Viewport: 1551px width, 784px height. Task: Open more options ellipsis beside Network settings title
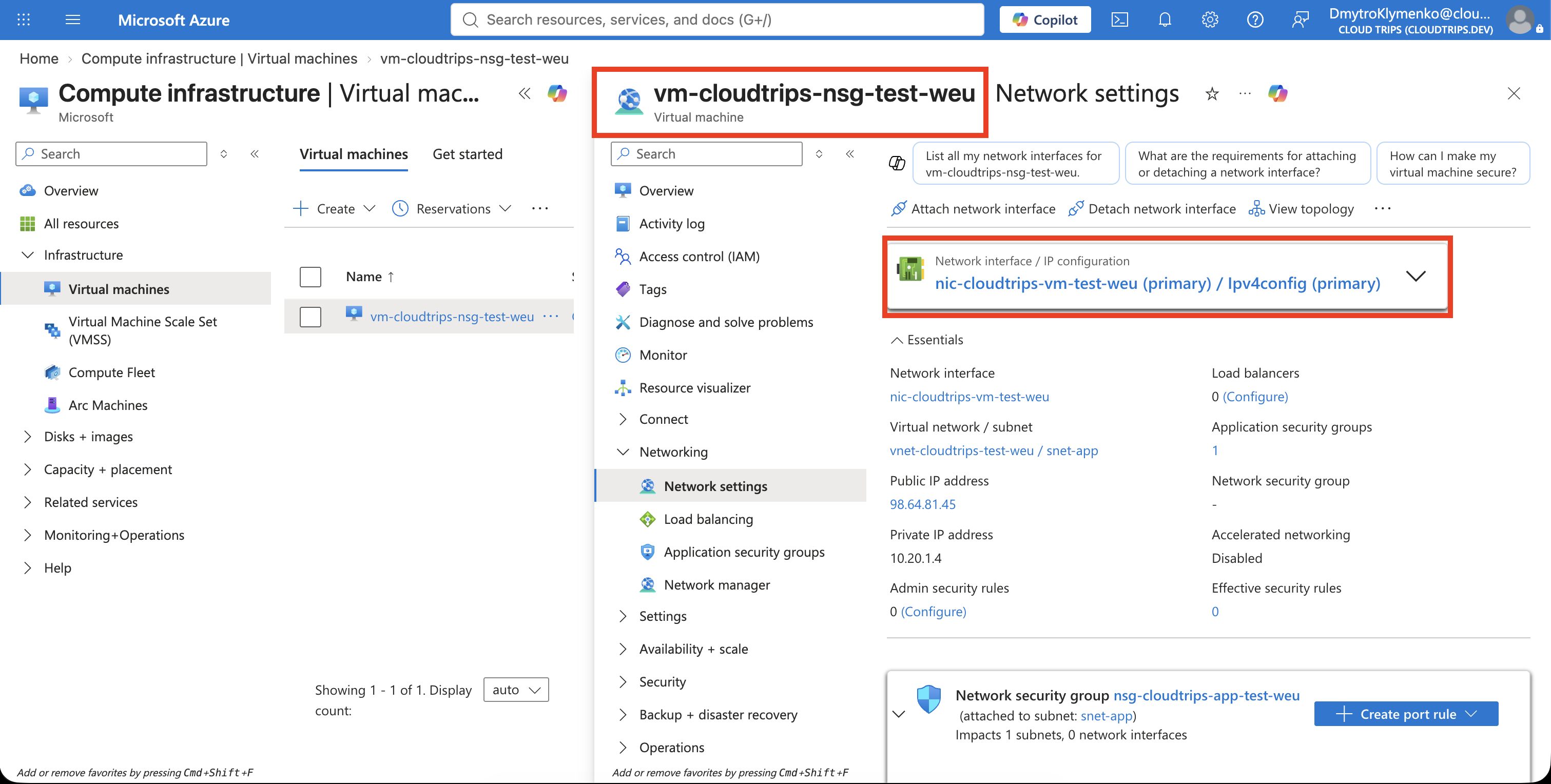[x=1245, y=94]
